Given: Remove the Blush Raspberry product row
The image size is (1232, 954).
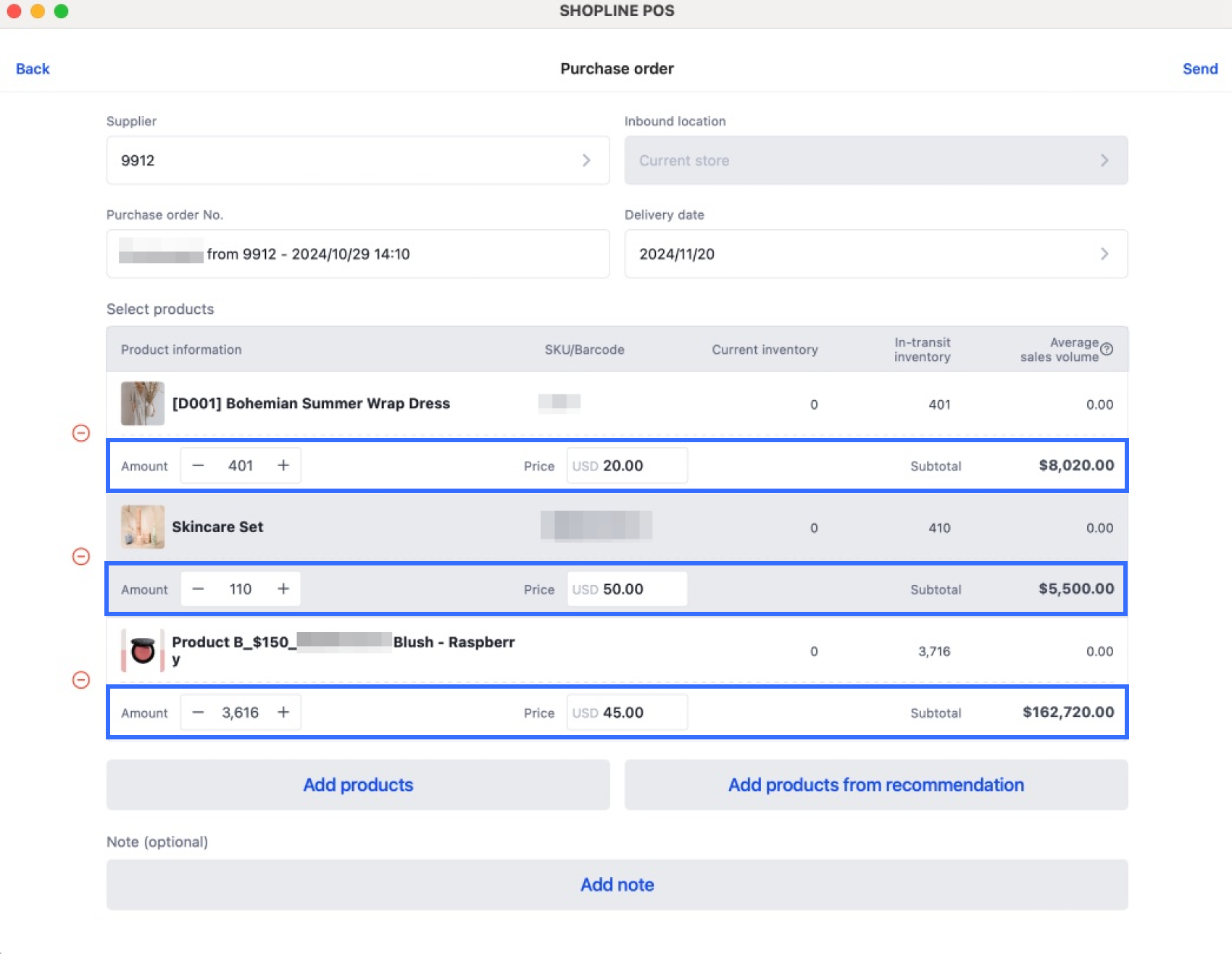Looking at the screenshot, I should coord(81,679).
